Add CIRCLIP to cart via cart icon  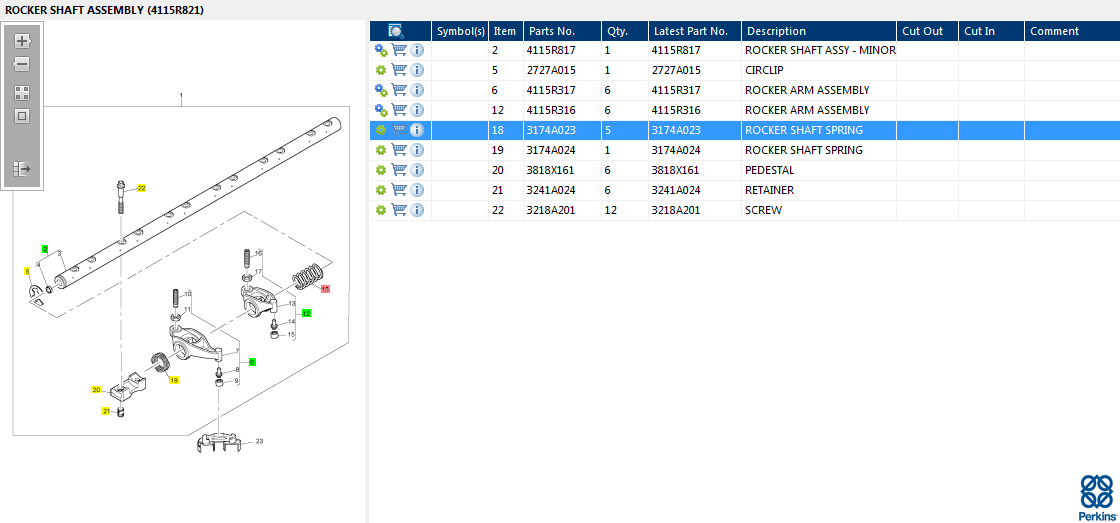pyautogui.click(x=399, y=70)
